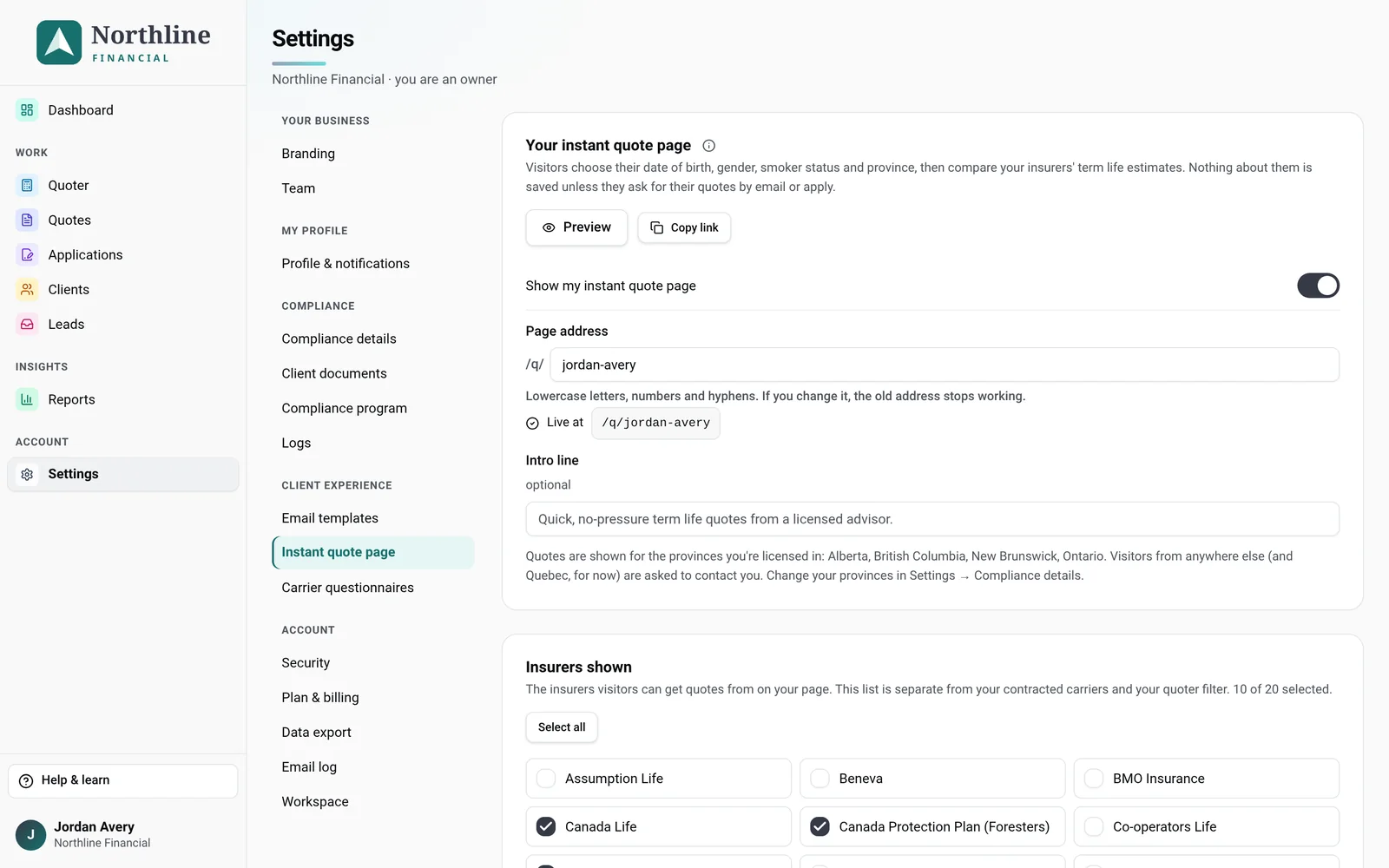
Task: Turn off Show my instant quote page
Action: click(x=1318, y=286)
